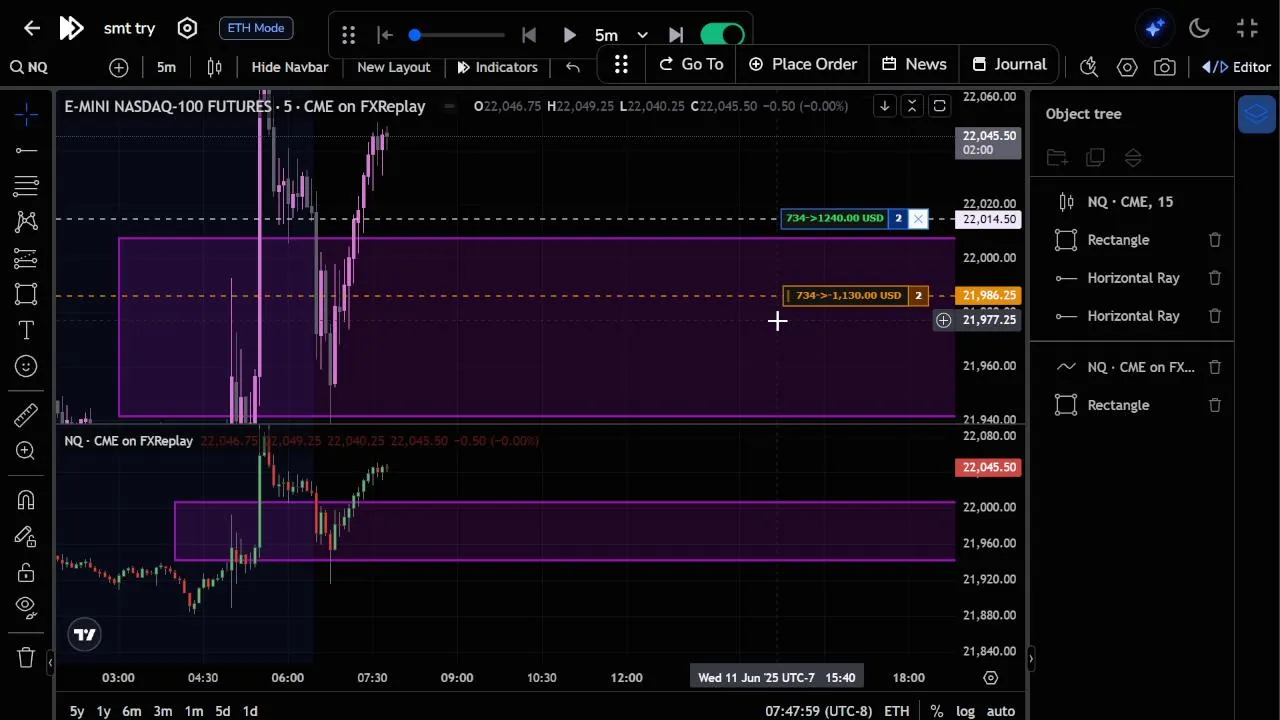Select the trend line drawing tool

click(x=26, y=150)
